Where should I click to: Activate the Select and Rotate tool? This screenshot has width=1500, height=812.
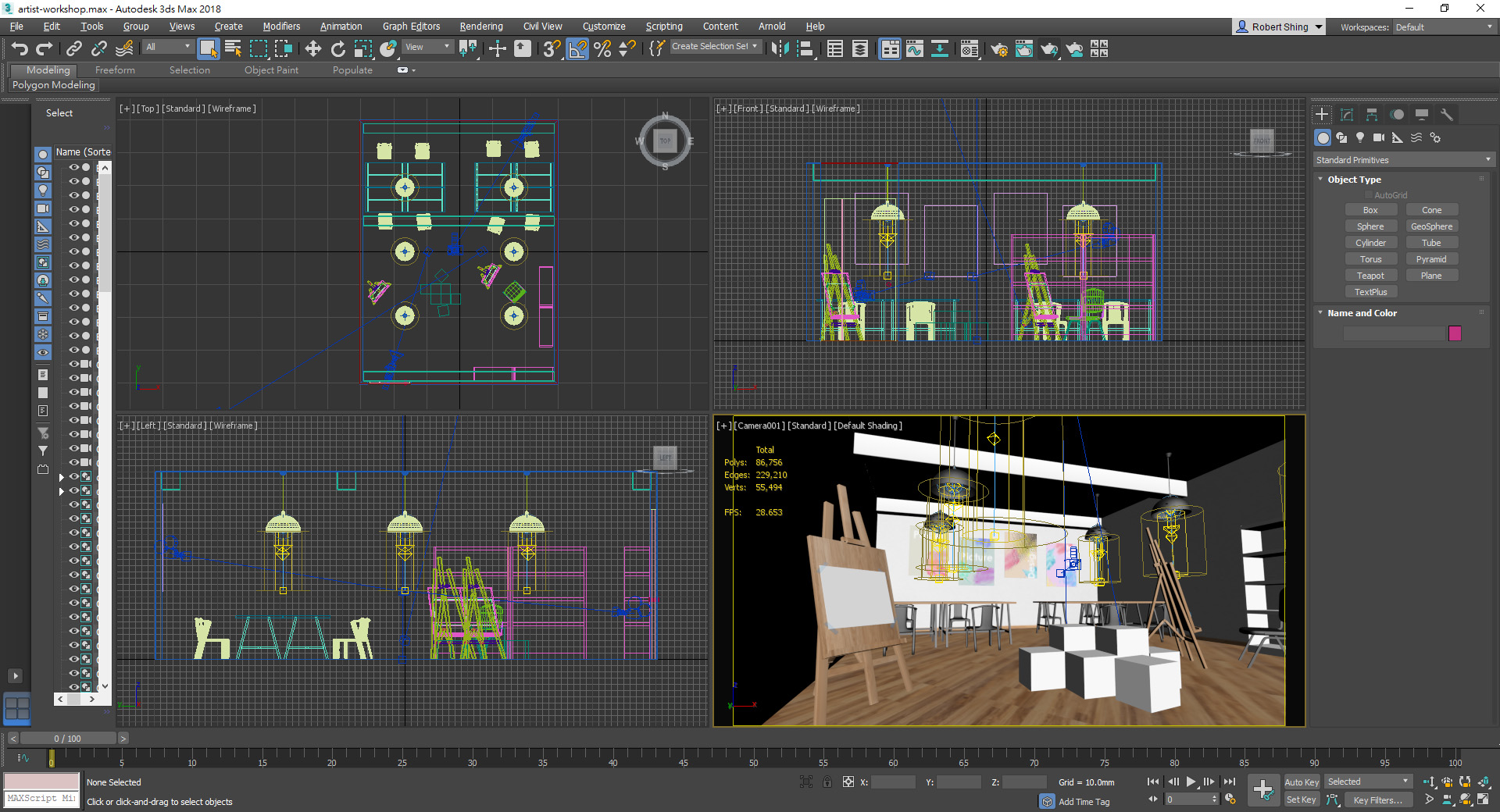pos(337,49)
